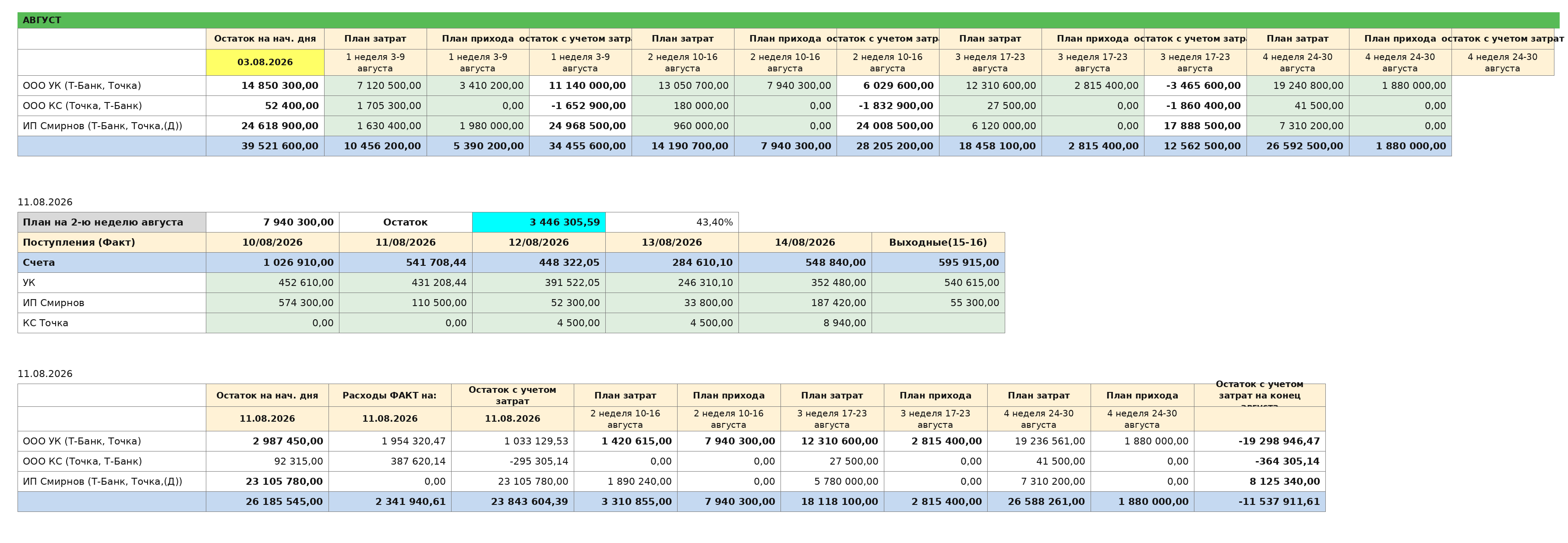Select the cell with 180 000,00
1568x543 pixels.
683,106
